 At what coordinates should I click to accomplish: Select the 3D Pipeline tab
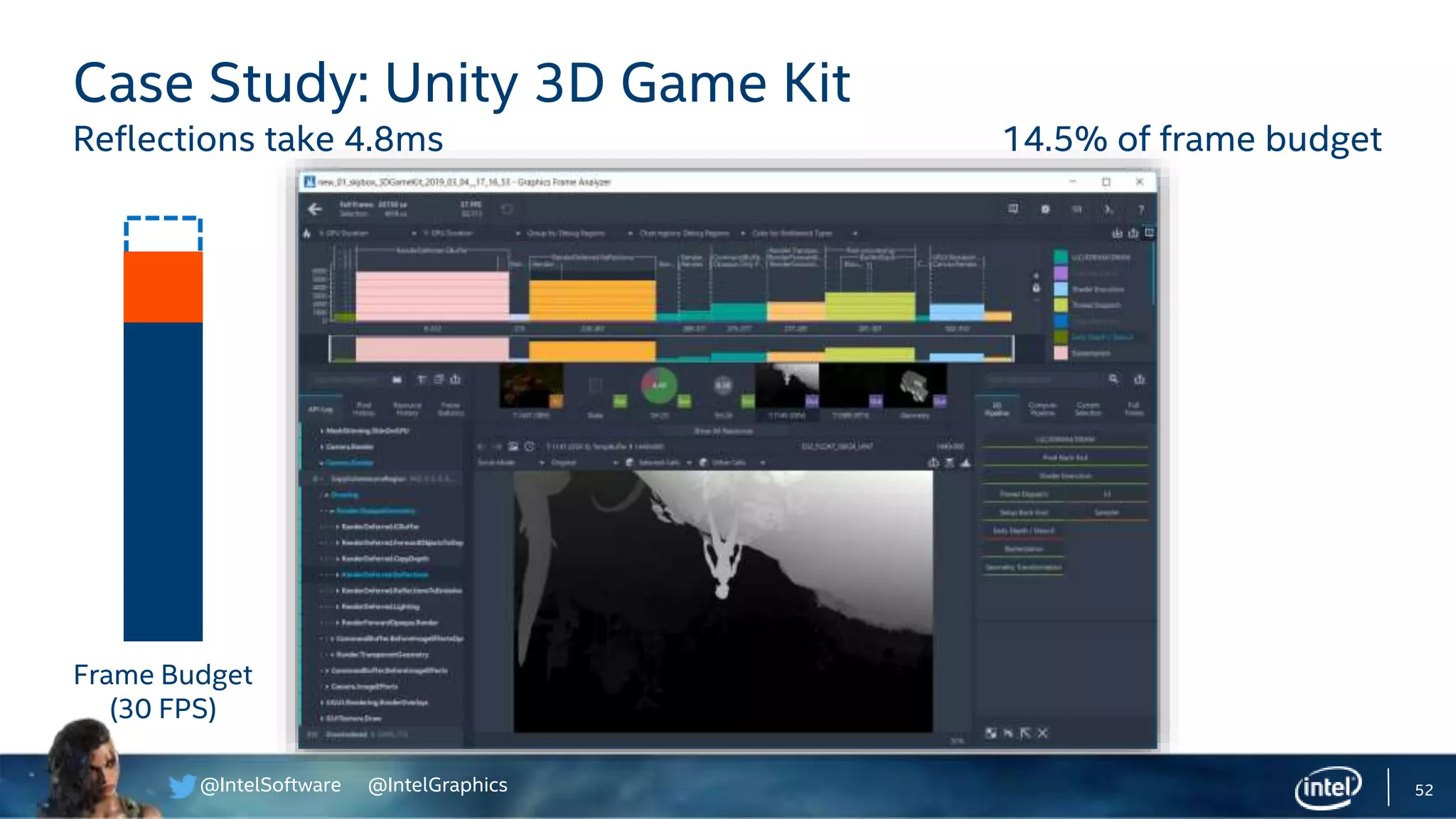(997, 409)
